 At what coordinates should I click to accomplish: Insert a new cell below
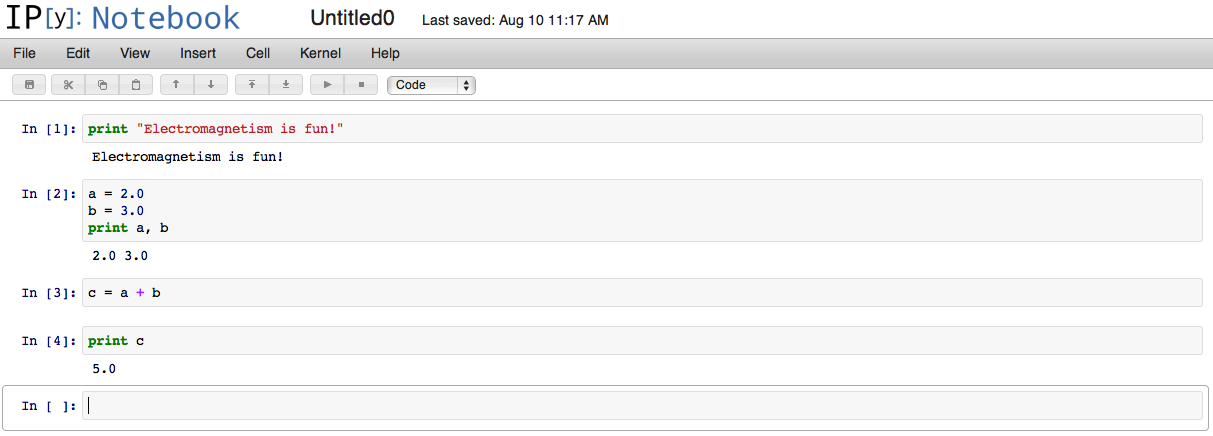(x=286, y=85)
